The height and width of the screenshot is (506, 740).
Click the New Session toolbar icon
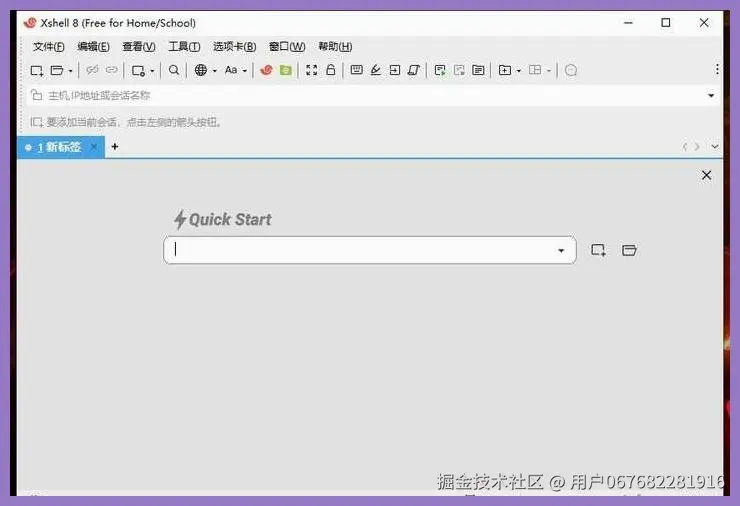[x=36, y=70]
